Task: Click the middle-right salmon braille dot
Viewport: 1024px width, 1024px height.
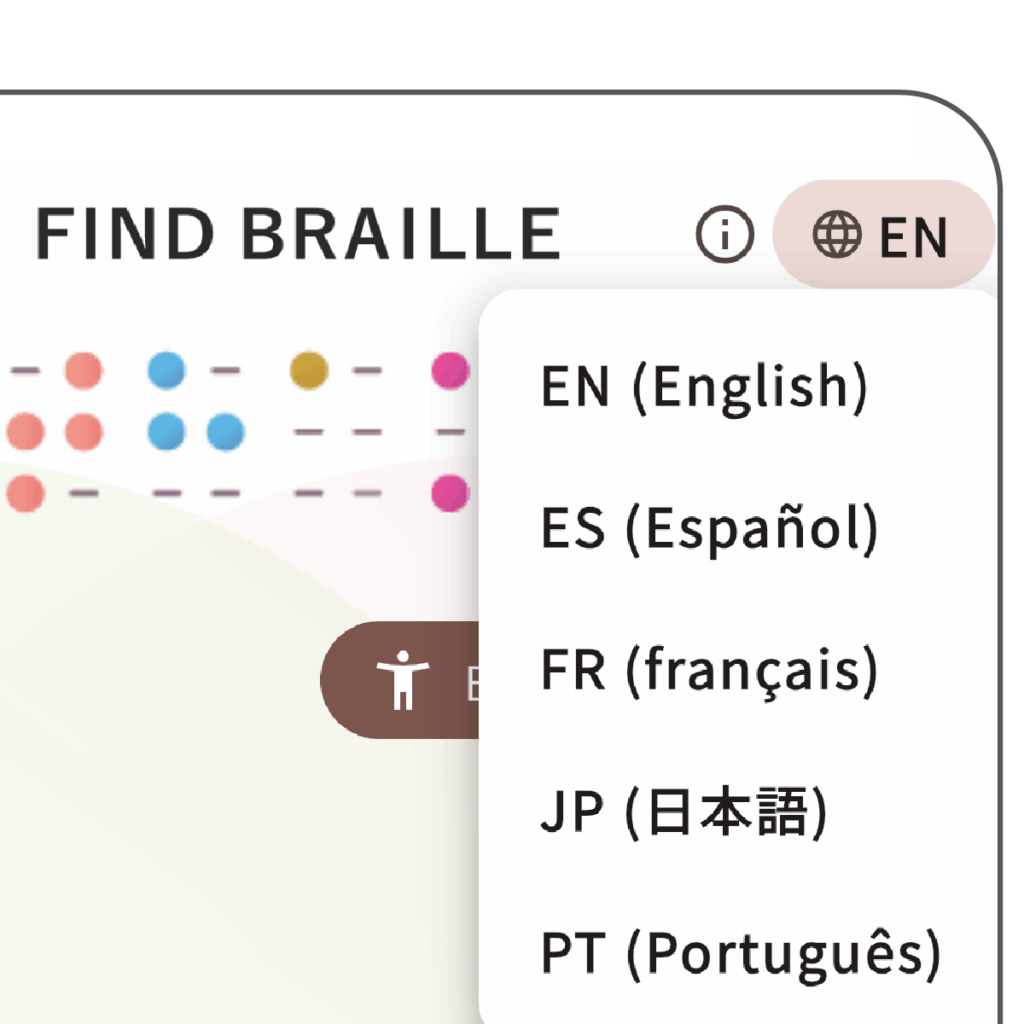Action: tap(83, 432)
